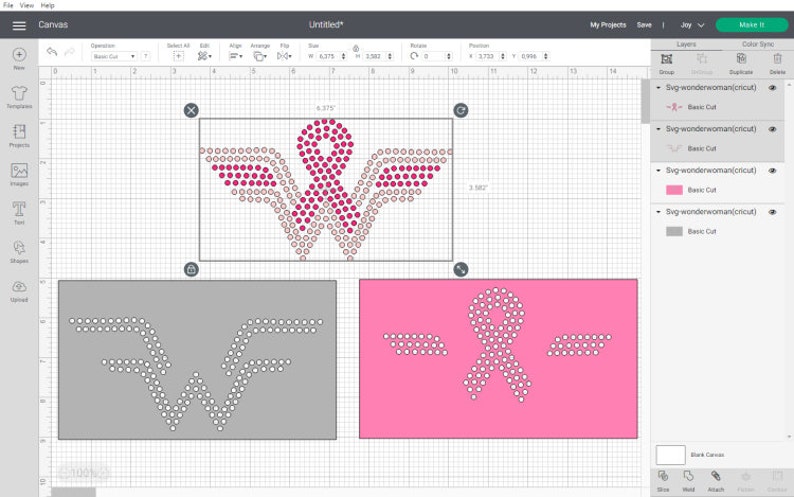Open the Align dropdown

click(235, 56)
